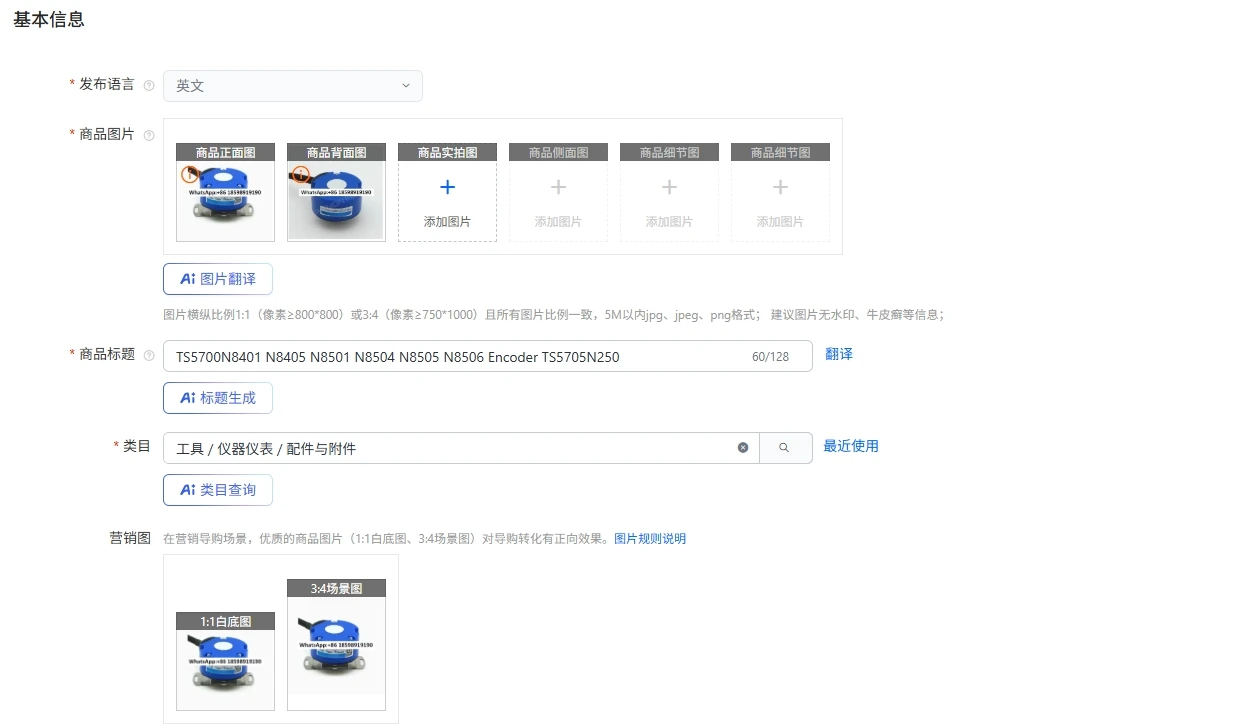Open the 图片规则说明 link in the 营销图 section
1246x726 pixels.
649,538
